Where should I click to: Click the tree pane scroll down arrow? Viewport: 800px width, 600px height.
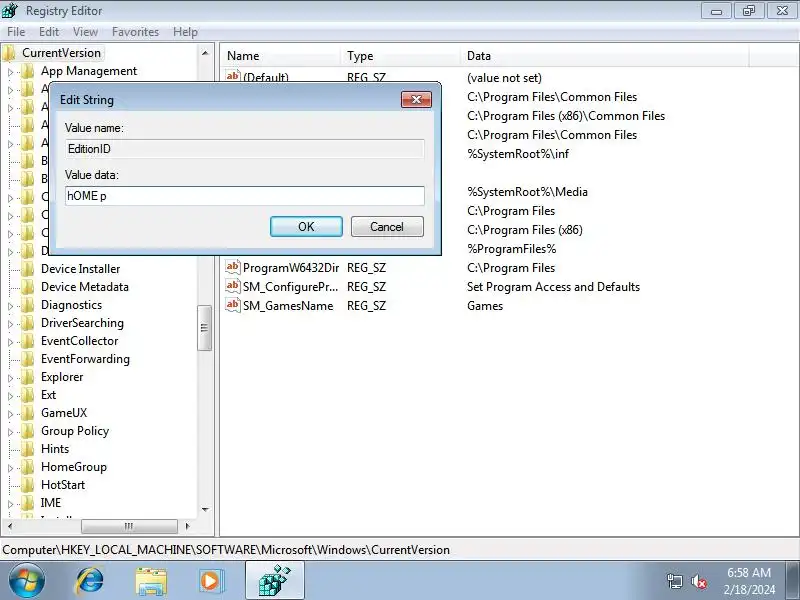click(205, 509)
